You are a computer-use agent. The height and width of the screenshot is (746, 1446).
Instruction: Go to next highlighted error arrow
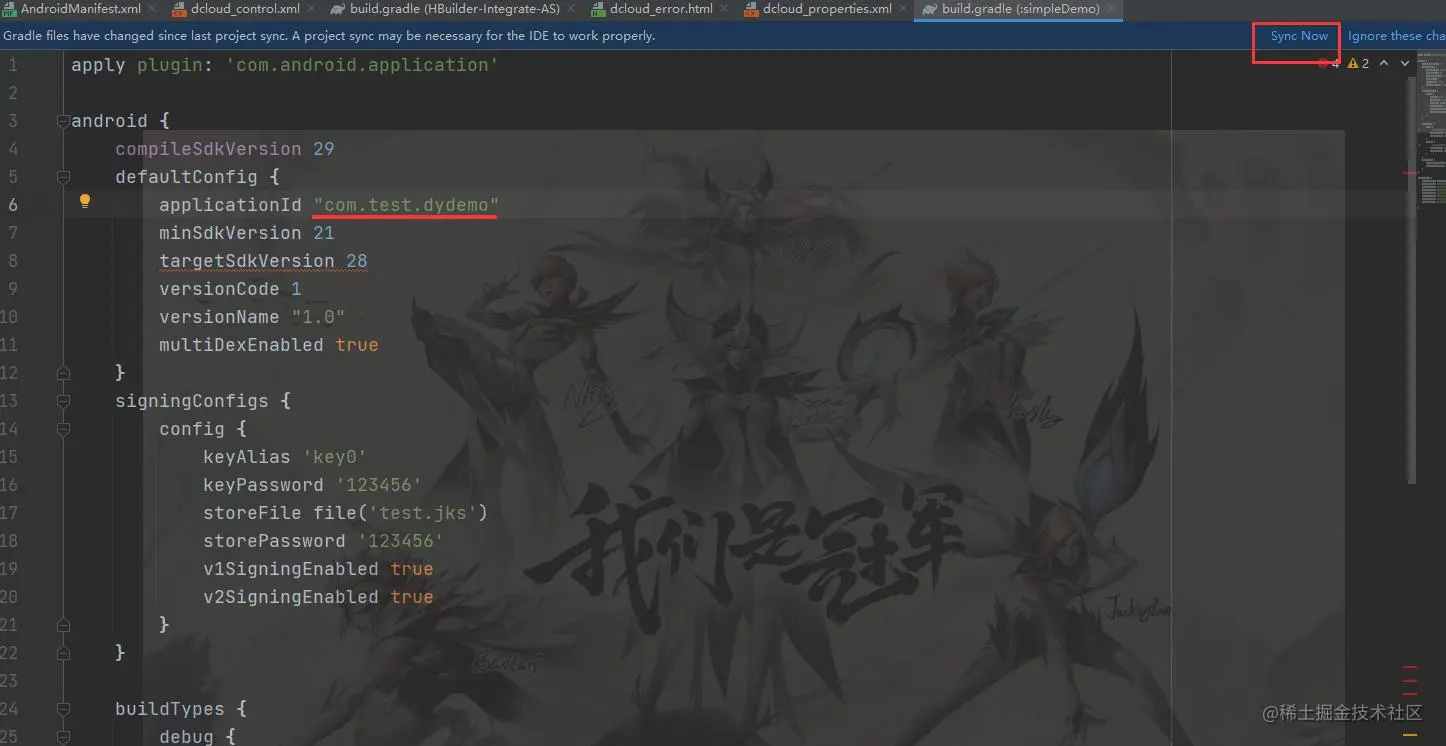pos(1405,63)
